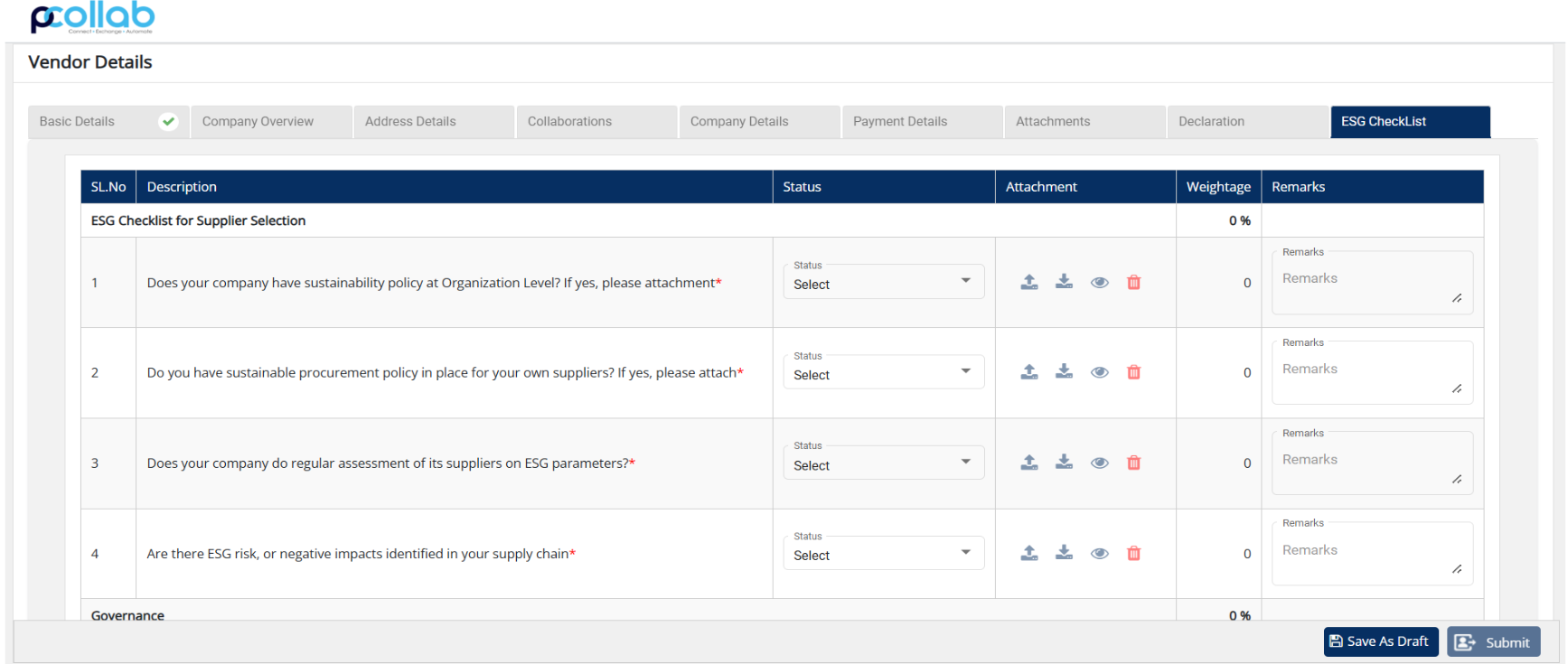1568x664 pixels.
Task: Download attachment for ESG risk supply chain row 4
Action: click(x=1065, y=553)
